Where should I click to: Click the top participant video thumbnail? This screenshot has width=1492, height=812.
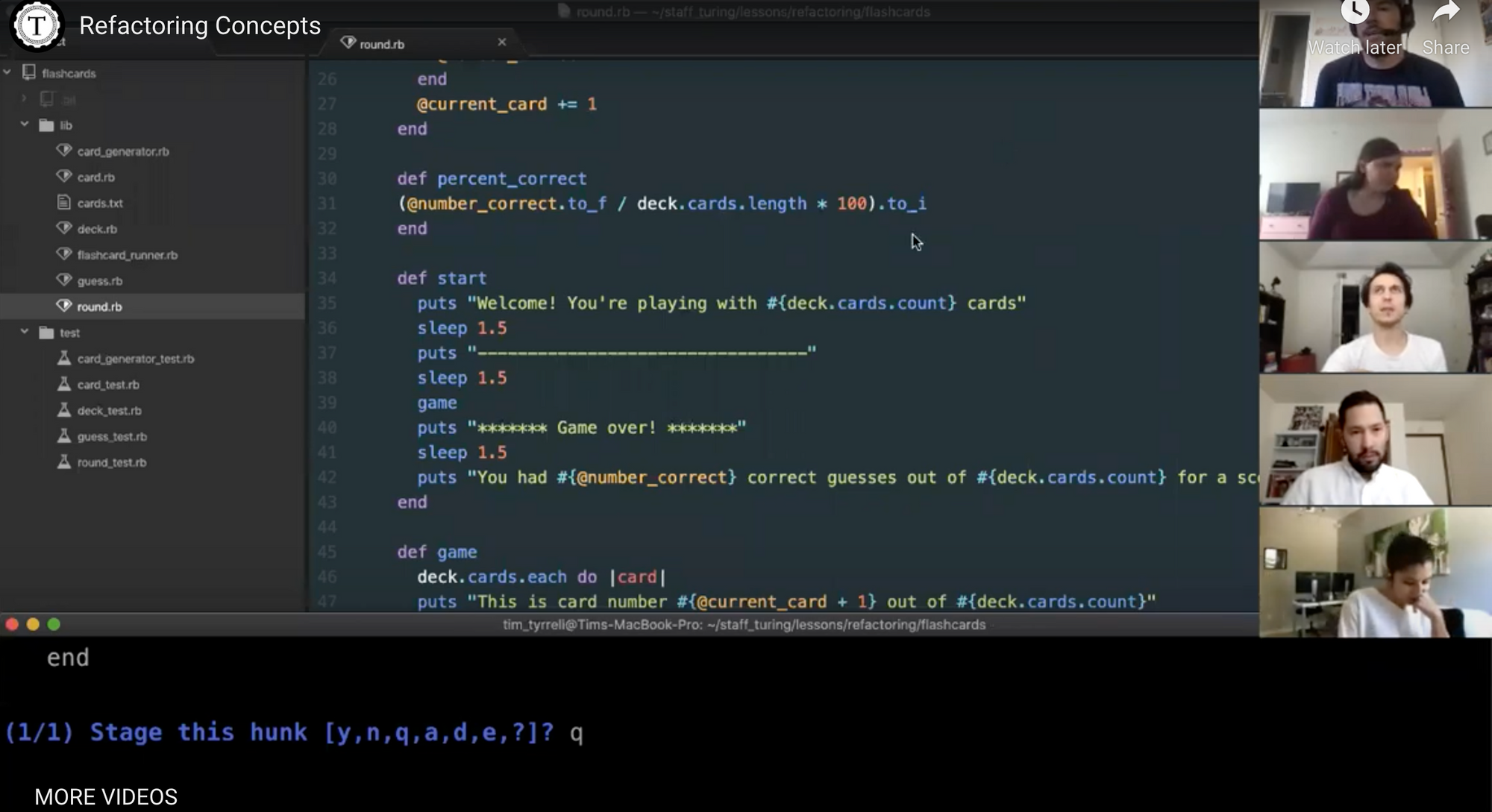[1376, 54]
